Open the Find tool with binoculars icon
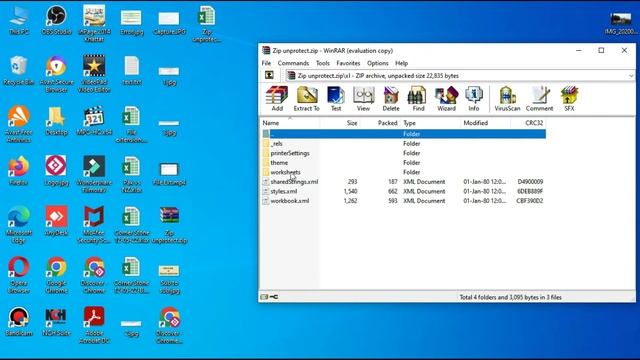The height and width of the screenshot is (360, 640). point(418,99)
